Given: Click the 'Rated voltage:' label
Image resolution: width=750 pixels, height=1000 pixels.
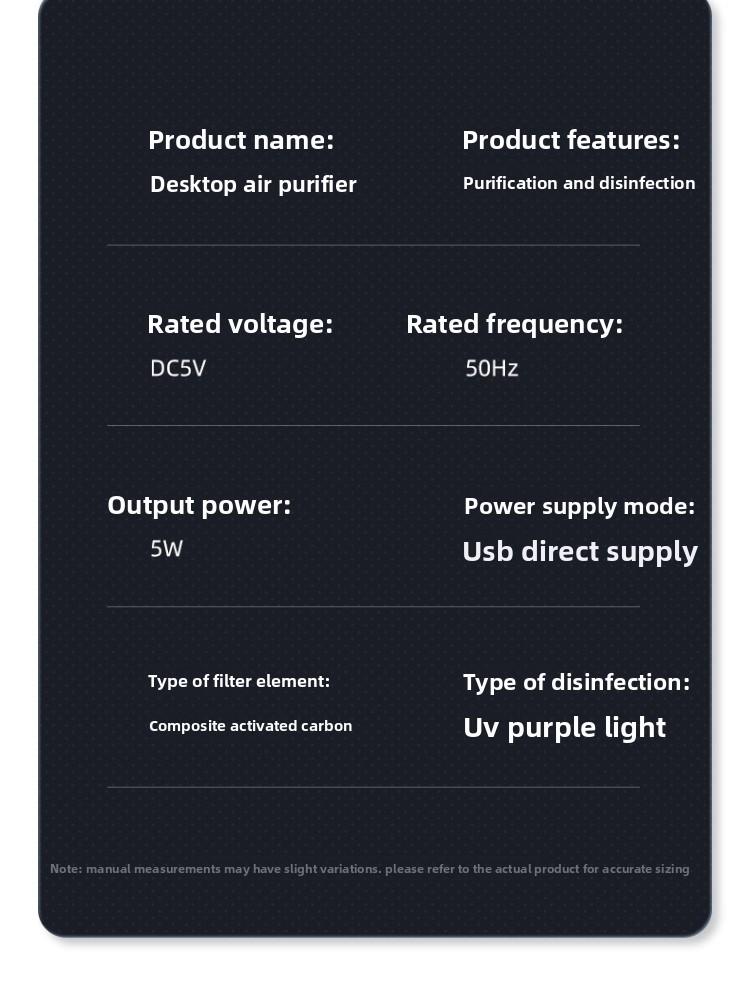Looking at the screenshot, I should [x=240, y=324].
